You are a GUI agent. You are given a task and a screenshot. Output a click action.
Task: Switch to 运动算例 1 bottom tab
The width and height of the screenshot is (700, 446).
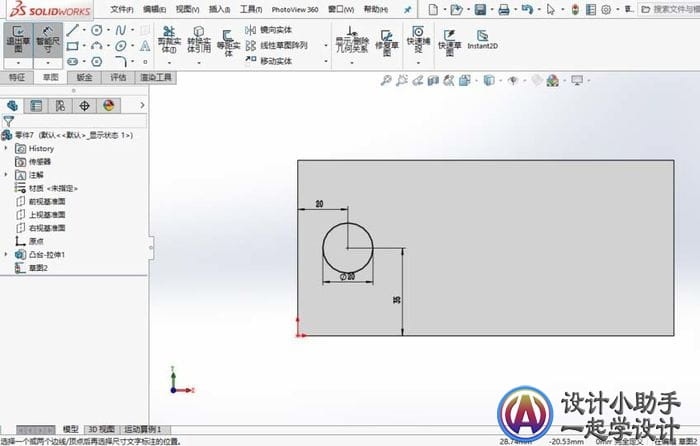coord(142,429)
